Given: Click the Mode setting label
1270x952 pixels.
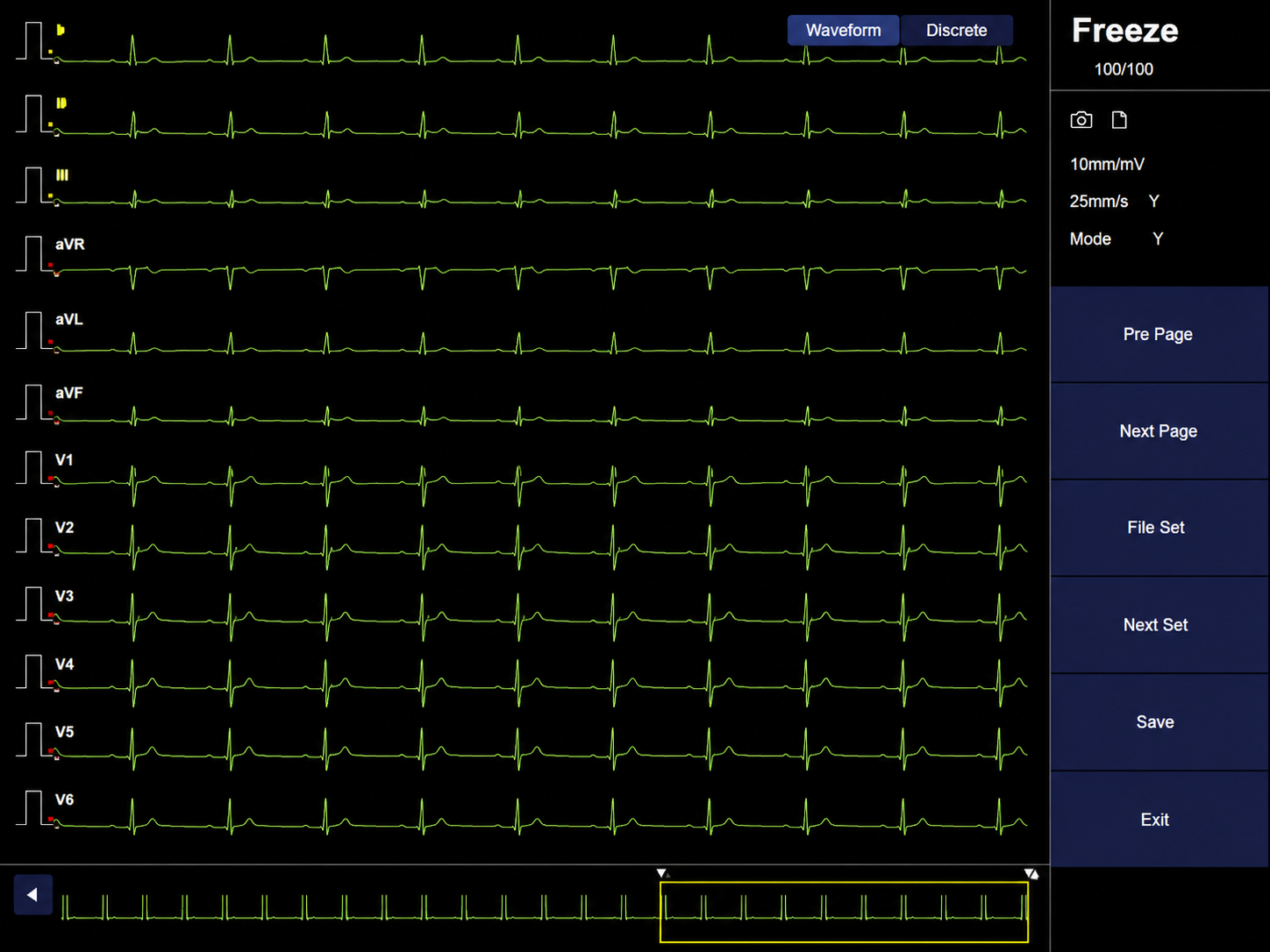Looking at the screenshot, I should point(1090,239).
